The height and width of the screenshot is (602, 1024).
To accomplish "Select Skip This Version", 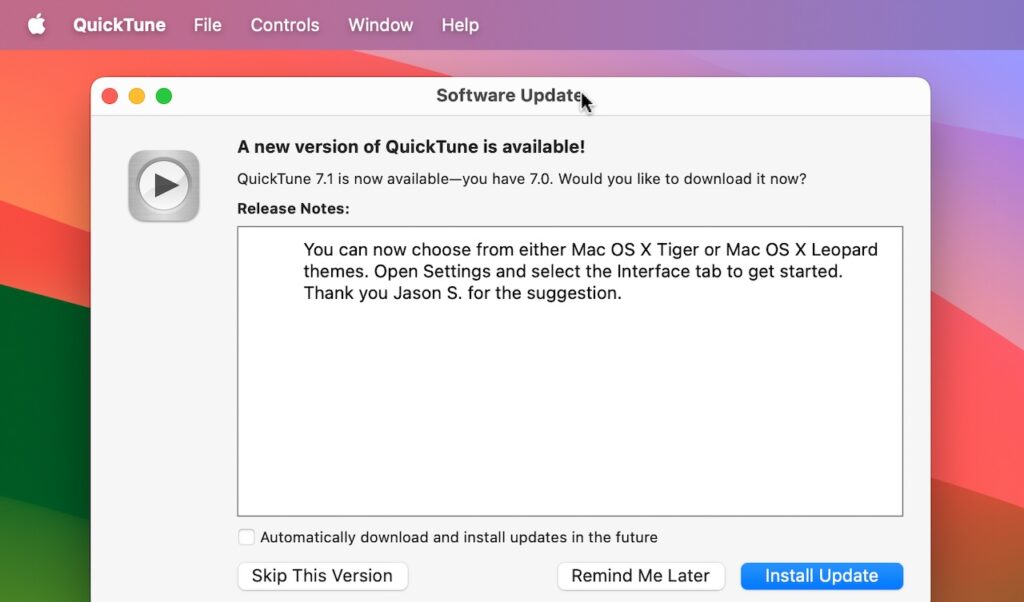I will pos(322,576).
